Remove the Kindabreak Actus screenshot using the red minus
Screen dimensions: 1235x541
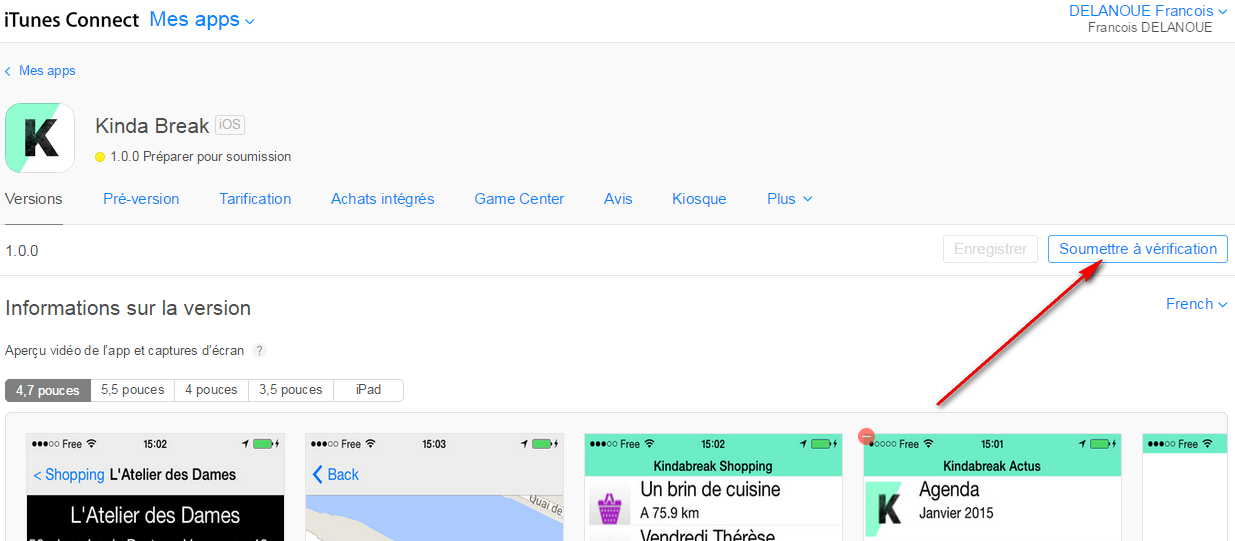point(867,437)
